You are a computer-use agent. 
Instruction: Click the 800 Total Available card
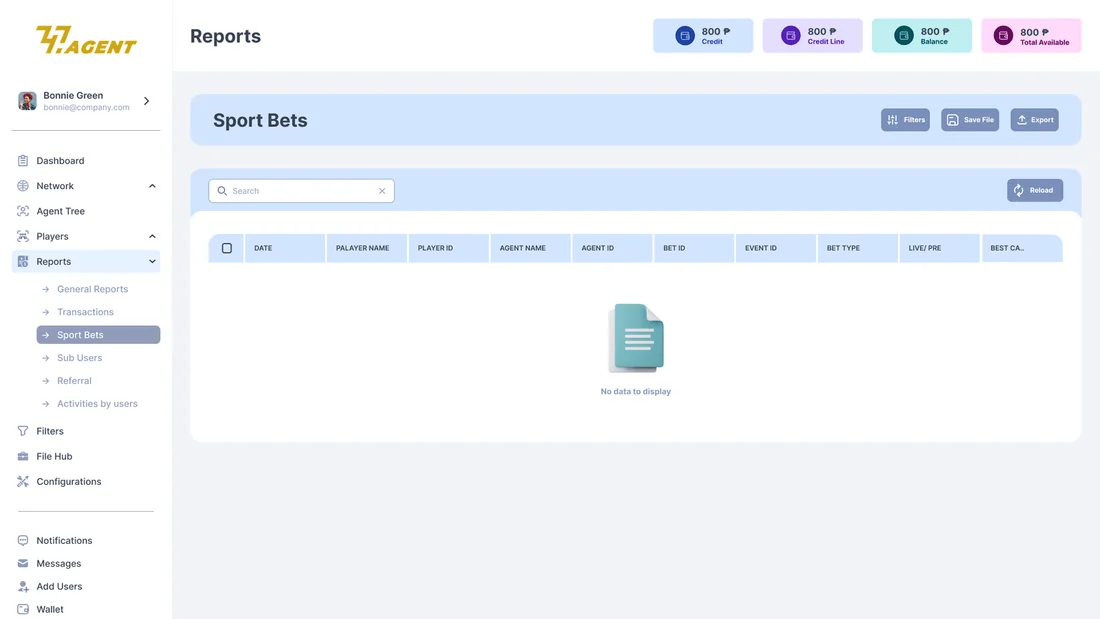click(1031, 36)
